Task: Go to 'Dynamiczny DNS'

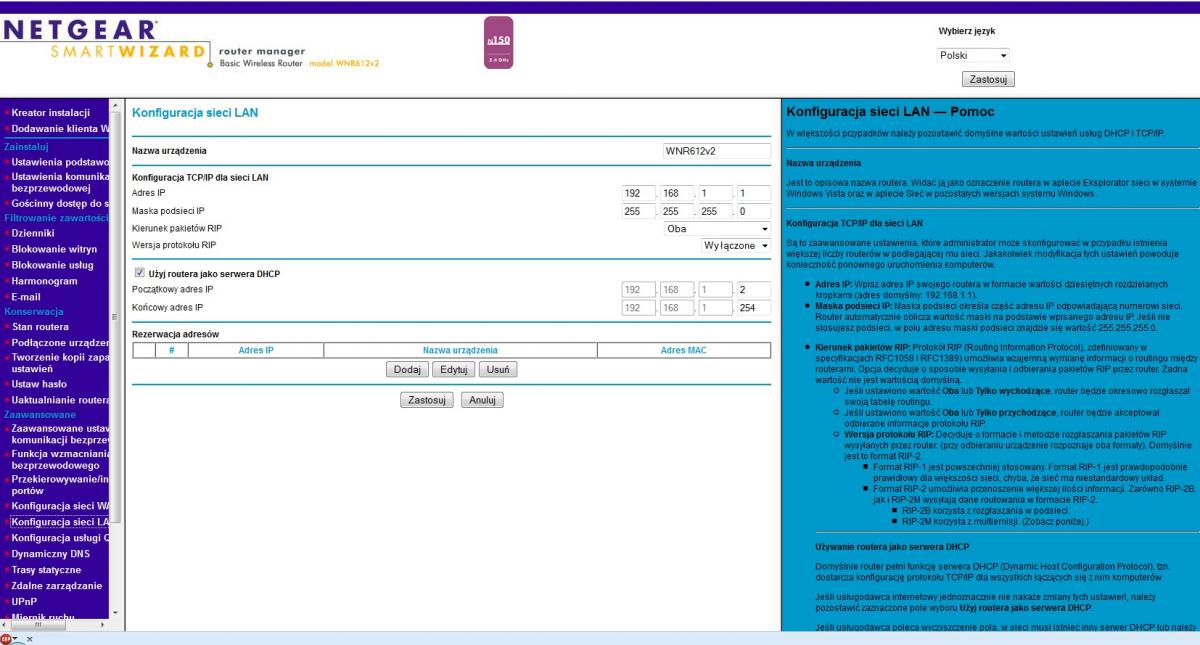Action: pyautogui.click(x=53, y=554)
